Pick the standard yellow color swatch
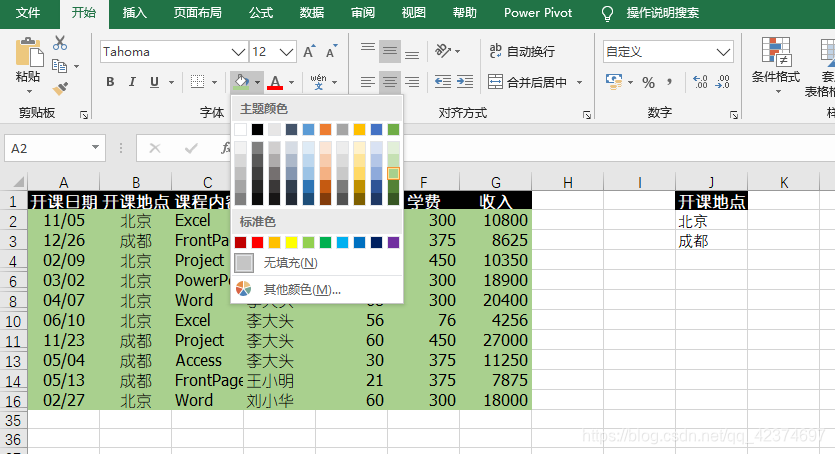 click(291, 243)
